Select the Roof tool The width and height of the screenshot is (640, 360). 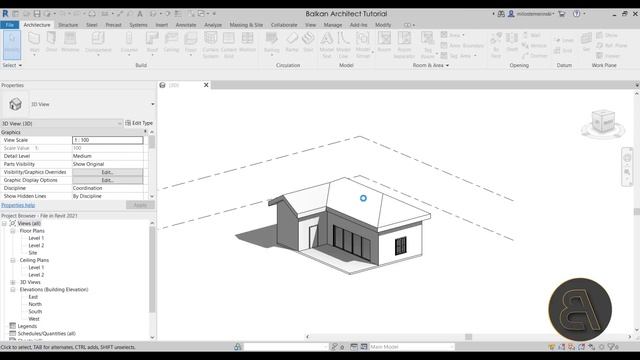152,43
